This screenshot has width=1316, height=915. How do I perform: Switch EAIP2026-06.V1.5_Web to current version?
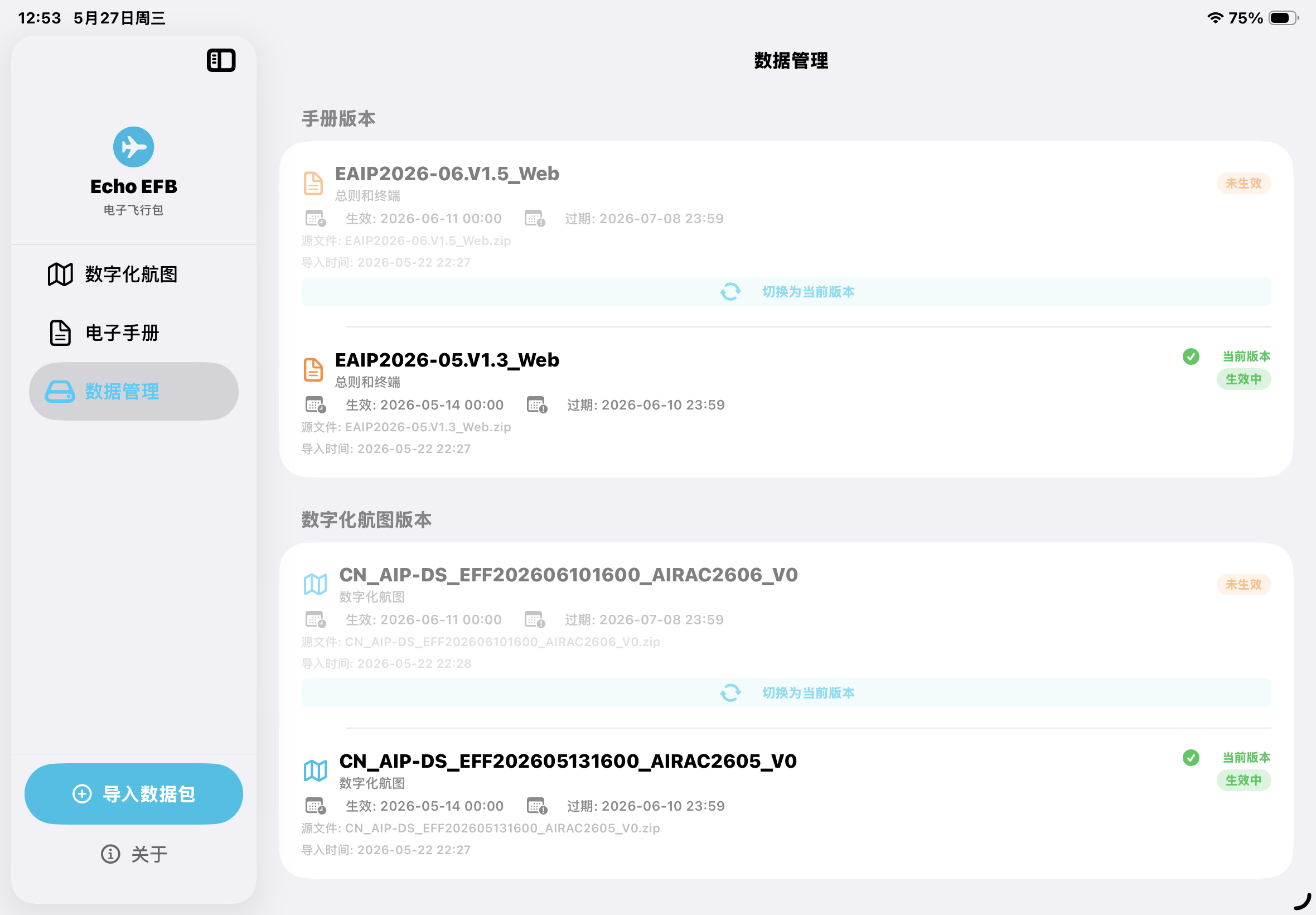pos(786,292)
